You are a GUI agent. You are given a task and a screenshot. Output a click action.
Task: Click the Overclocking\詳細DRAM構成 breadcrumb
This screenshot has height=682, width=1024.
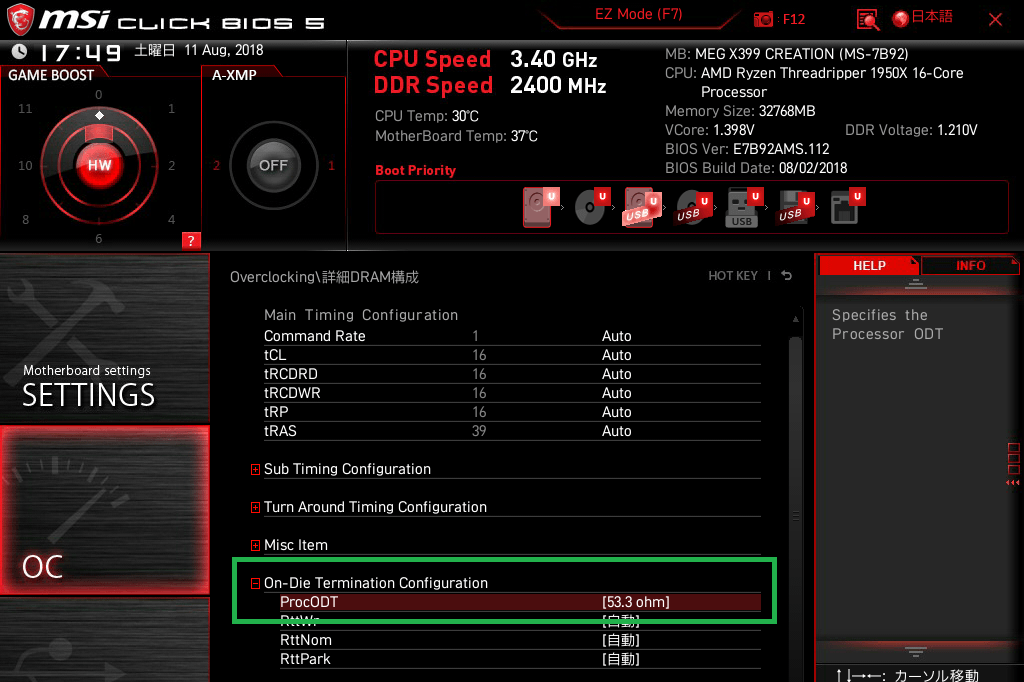pyautogui.click(x=324, y=277)
